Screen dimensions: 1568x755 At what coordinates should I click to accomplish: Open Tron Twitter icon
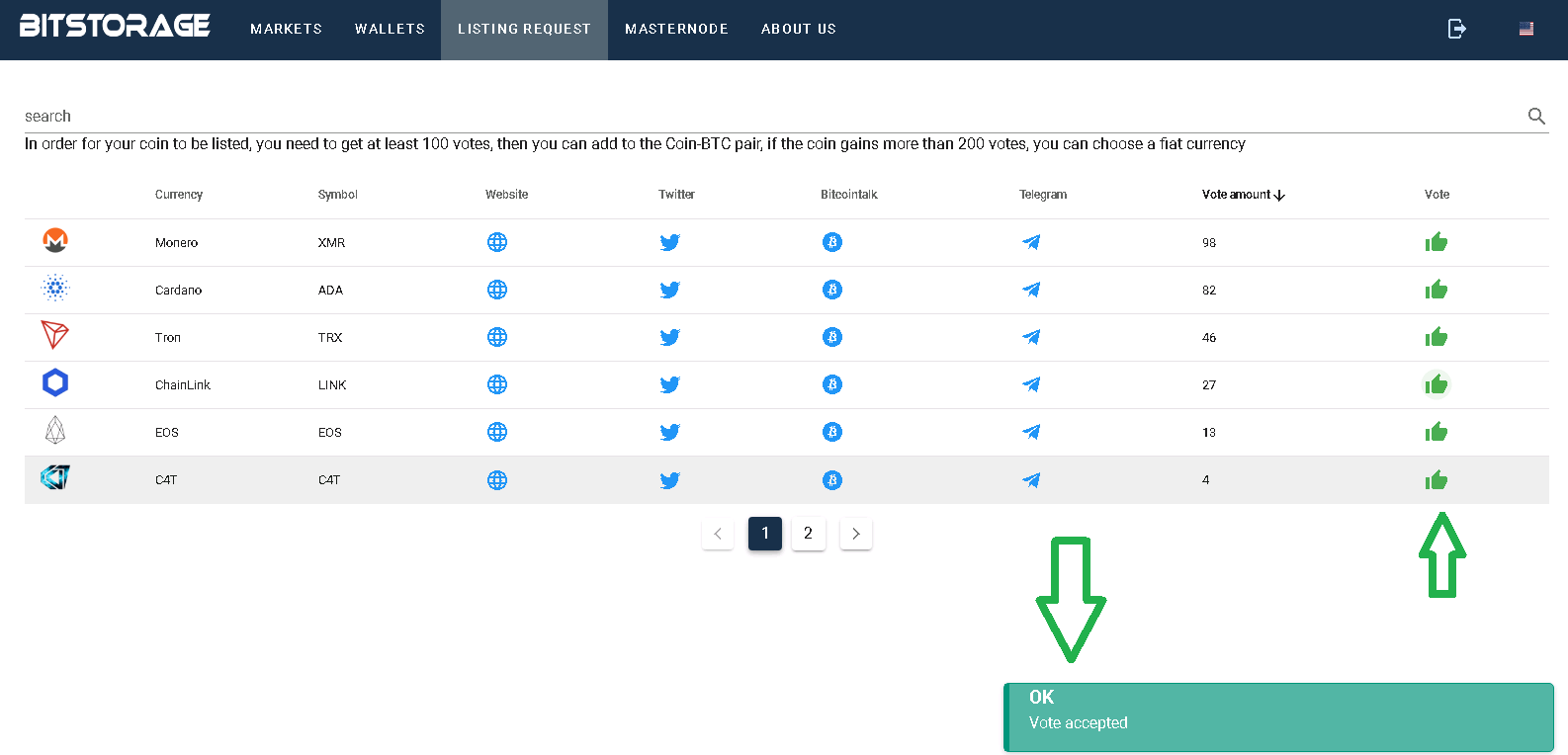(670, 337)
